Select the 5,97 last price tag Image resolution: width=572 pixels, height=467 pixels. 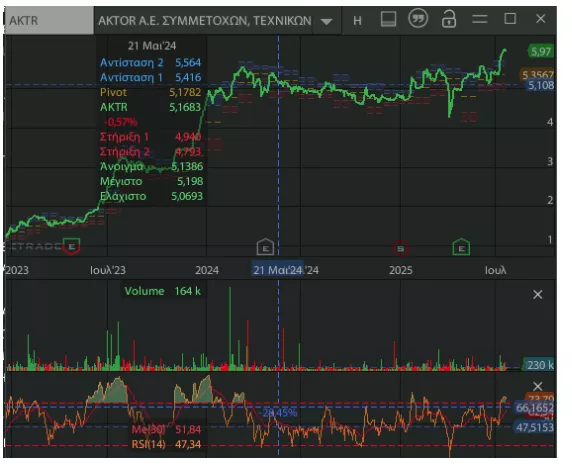click(541, 51)
